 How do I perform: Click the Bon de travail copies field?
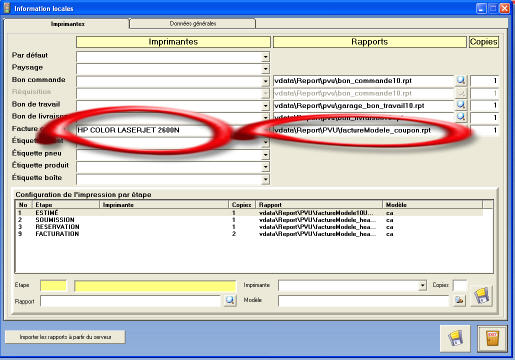point(484,106)
